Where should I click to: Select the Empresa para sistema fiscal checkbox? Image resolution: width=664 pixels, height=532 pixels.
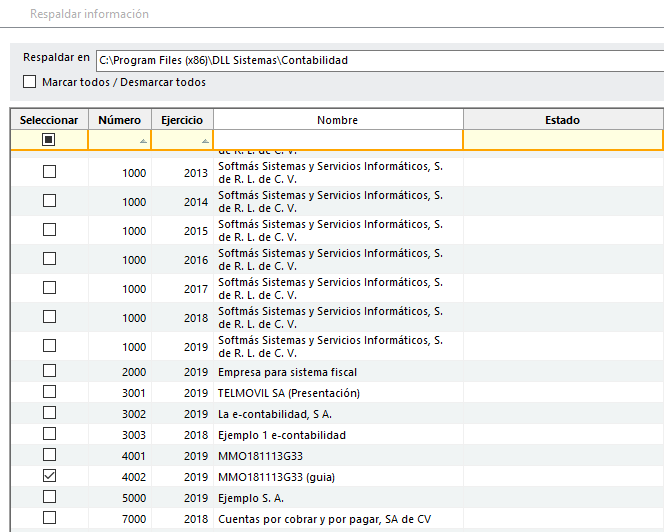[49, 371]
